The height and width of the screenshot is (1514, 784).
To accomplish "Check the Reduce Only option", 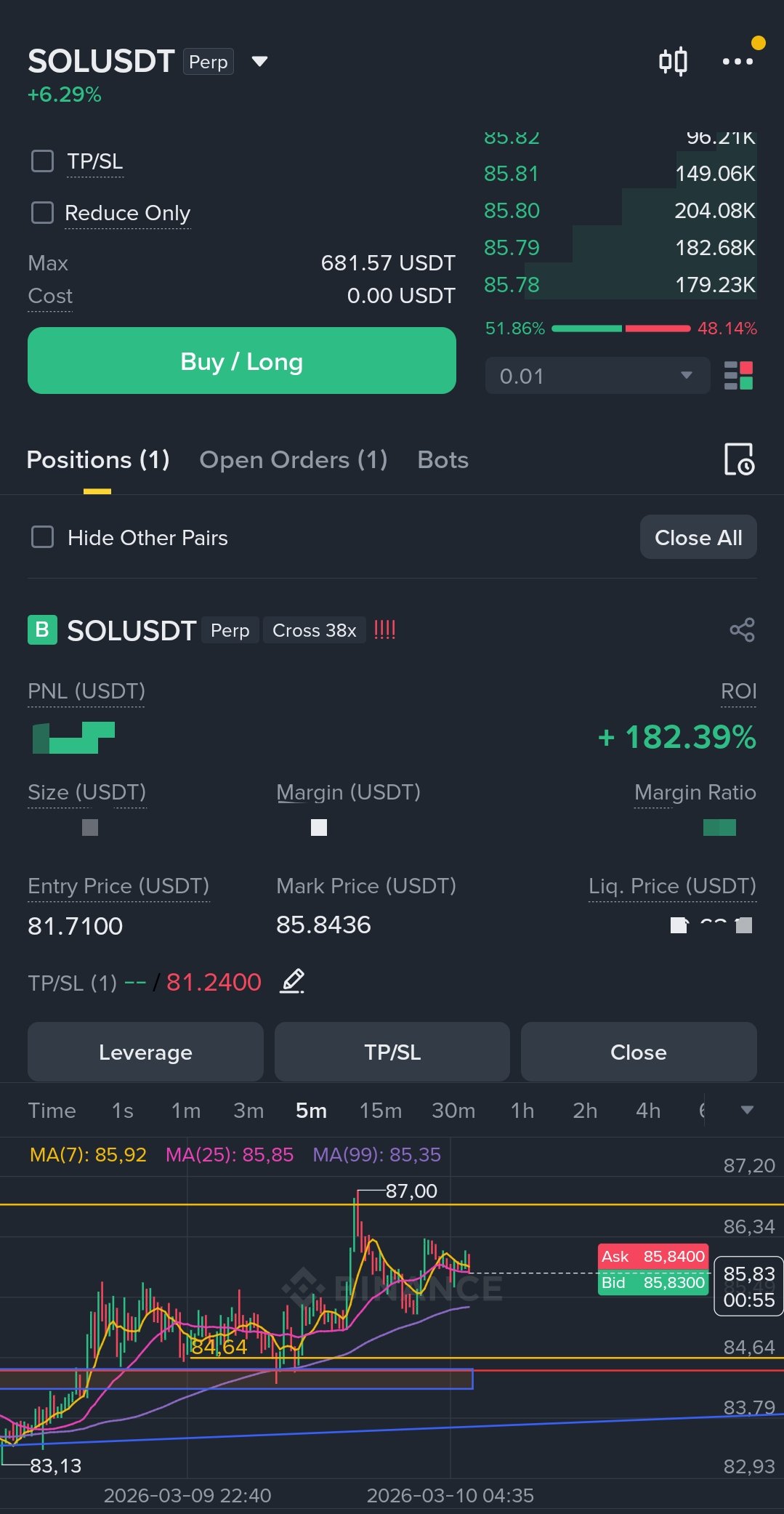I will pos(43,213).
